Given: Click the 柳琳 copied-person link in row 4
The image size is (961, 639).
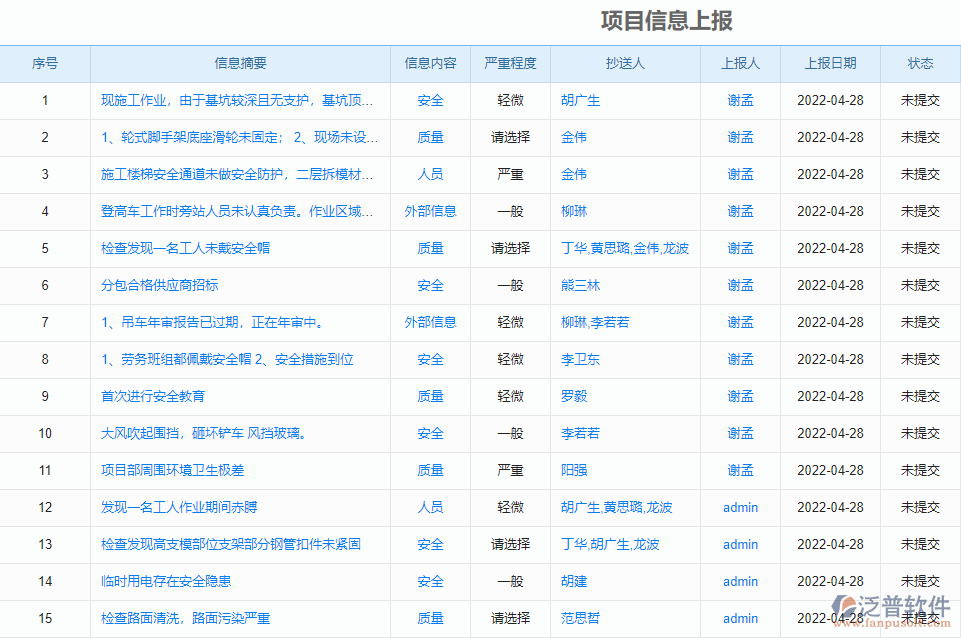Looking at the screenshot, I should coord(575,211).
